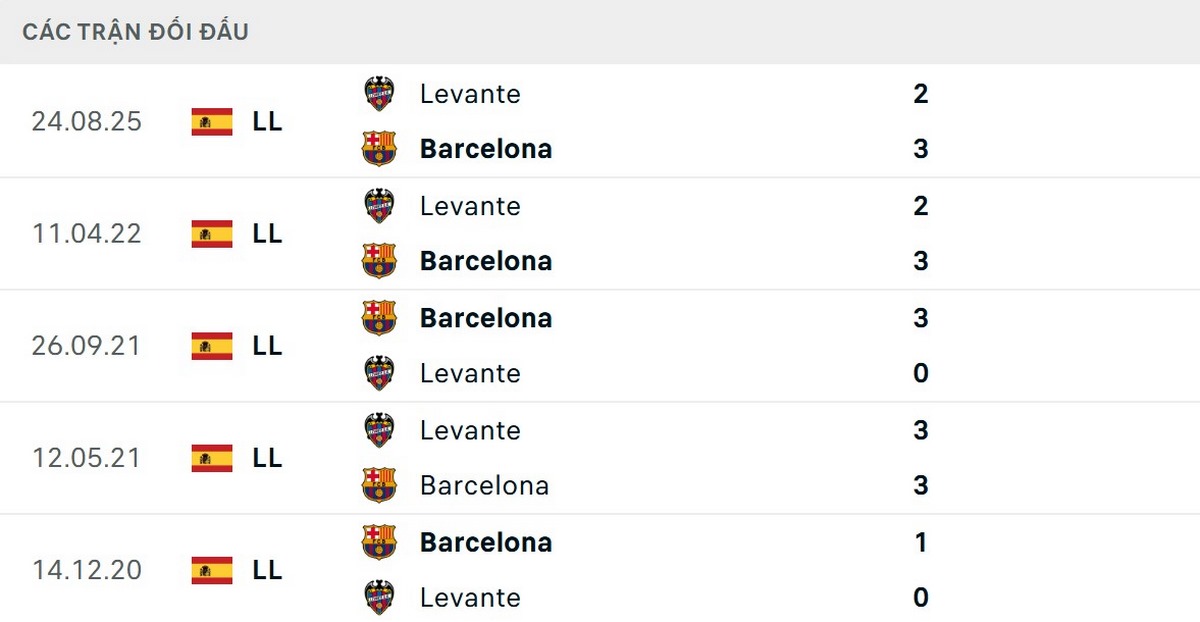Click the Barcelona badge in the 26.09.21 row

click(x=379, y=318)
